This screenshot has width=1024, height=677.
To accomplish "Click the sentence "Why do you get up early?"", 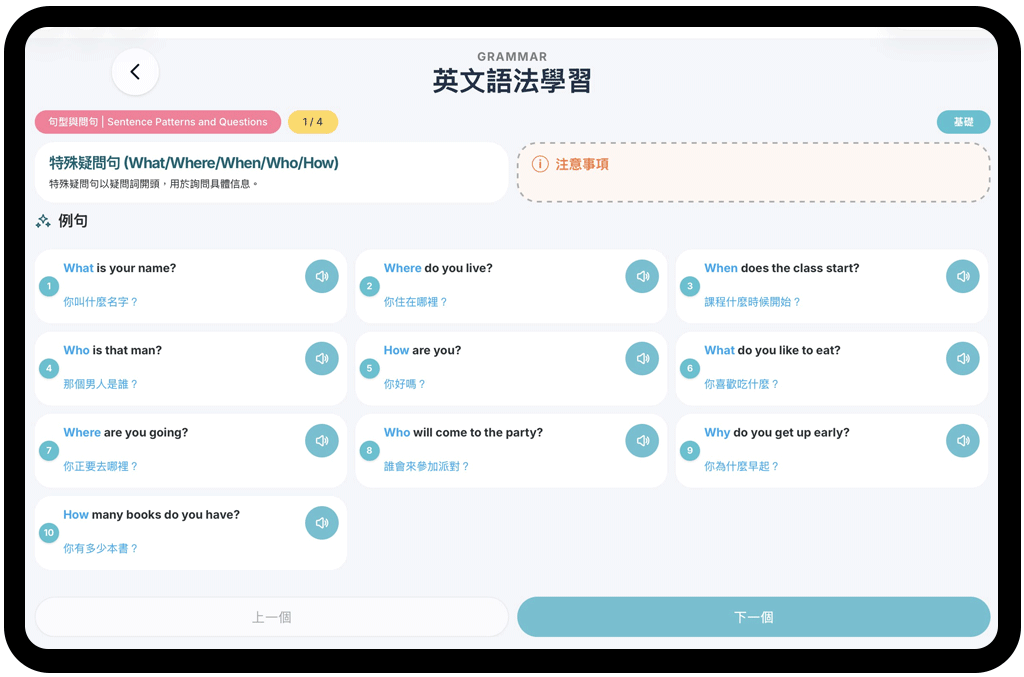I will pos(776,433).
